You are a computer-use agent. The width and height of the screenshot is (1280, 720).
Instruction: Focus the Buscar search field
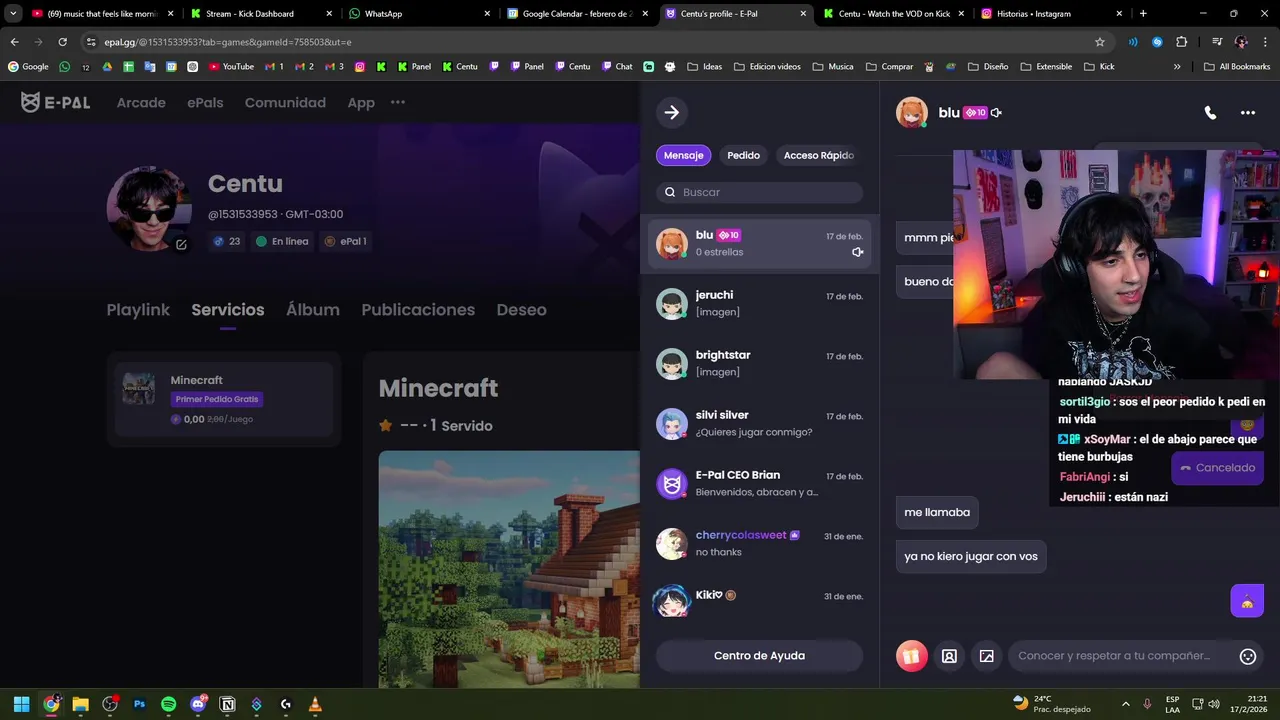coord(759,192)
